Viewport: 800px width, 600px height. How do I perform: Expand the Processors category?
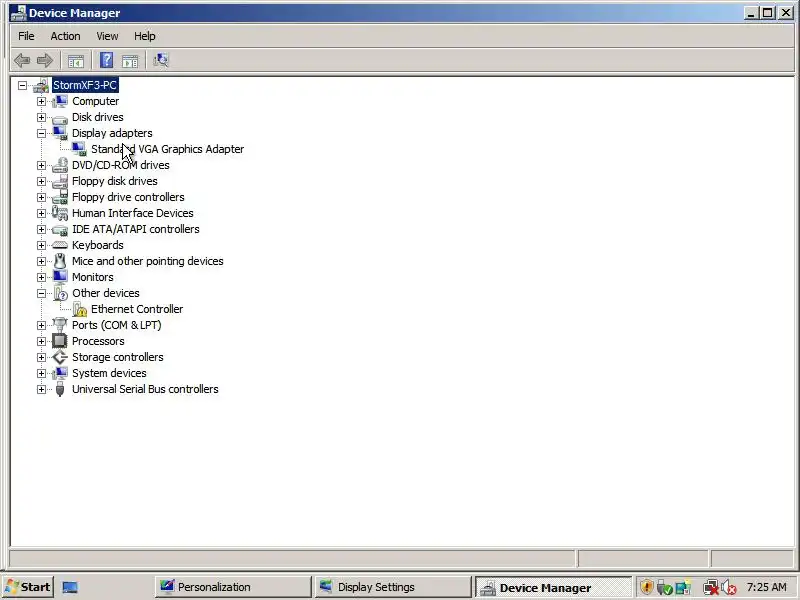click(x=41, y=341)
